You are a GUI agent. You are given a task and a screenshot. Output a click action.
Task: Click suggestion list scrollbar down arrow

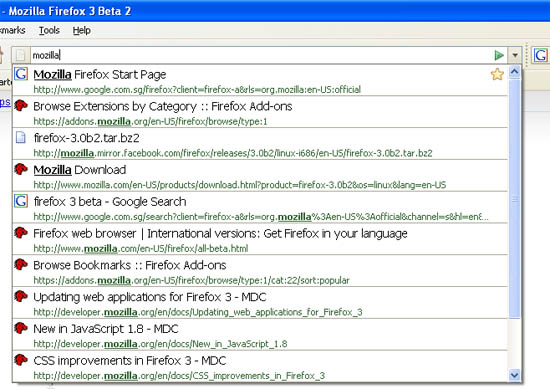tap(515, 375)
